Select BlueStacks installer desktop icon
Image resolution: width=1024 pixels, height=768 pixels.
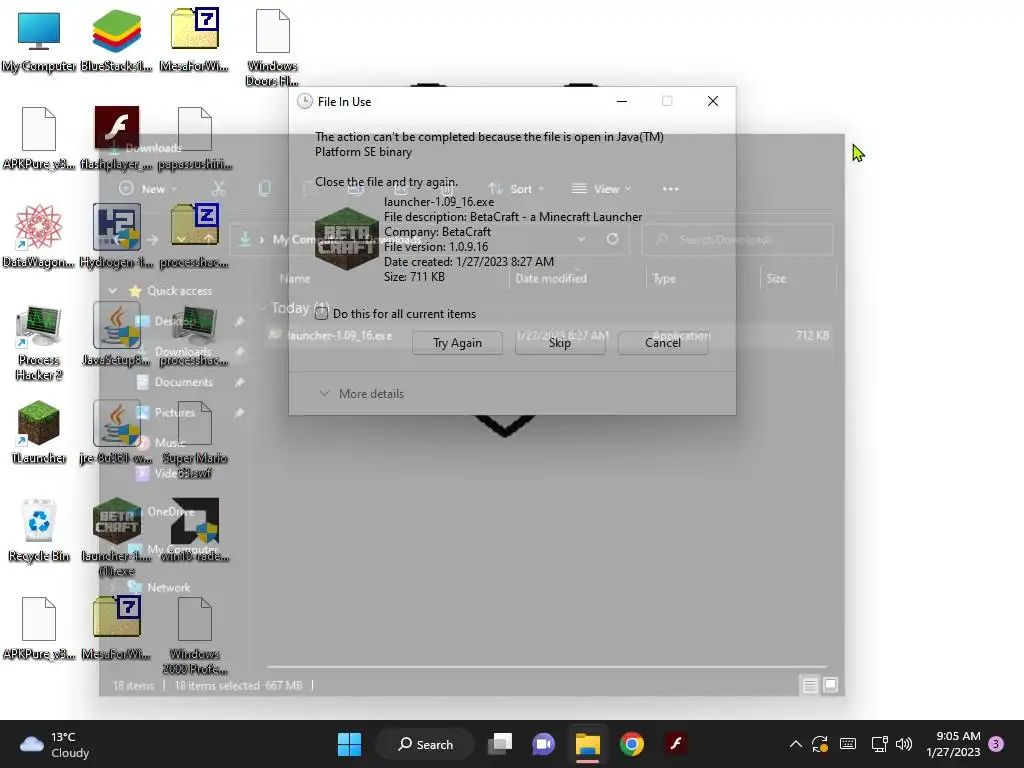(116, 40)
